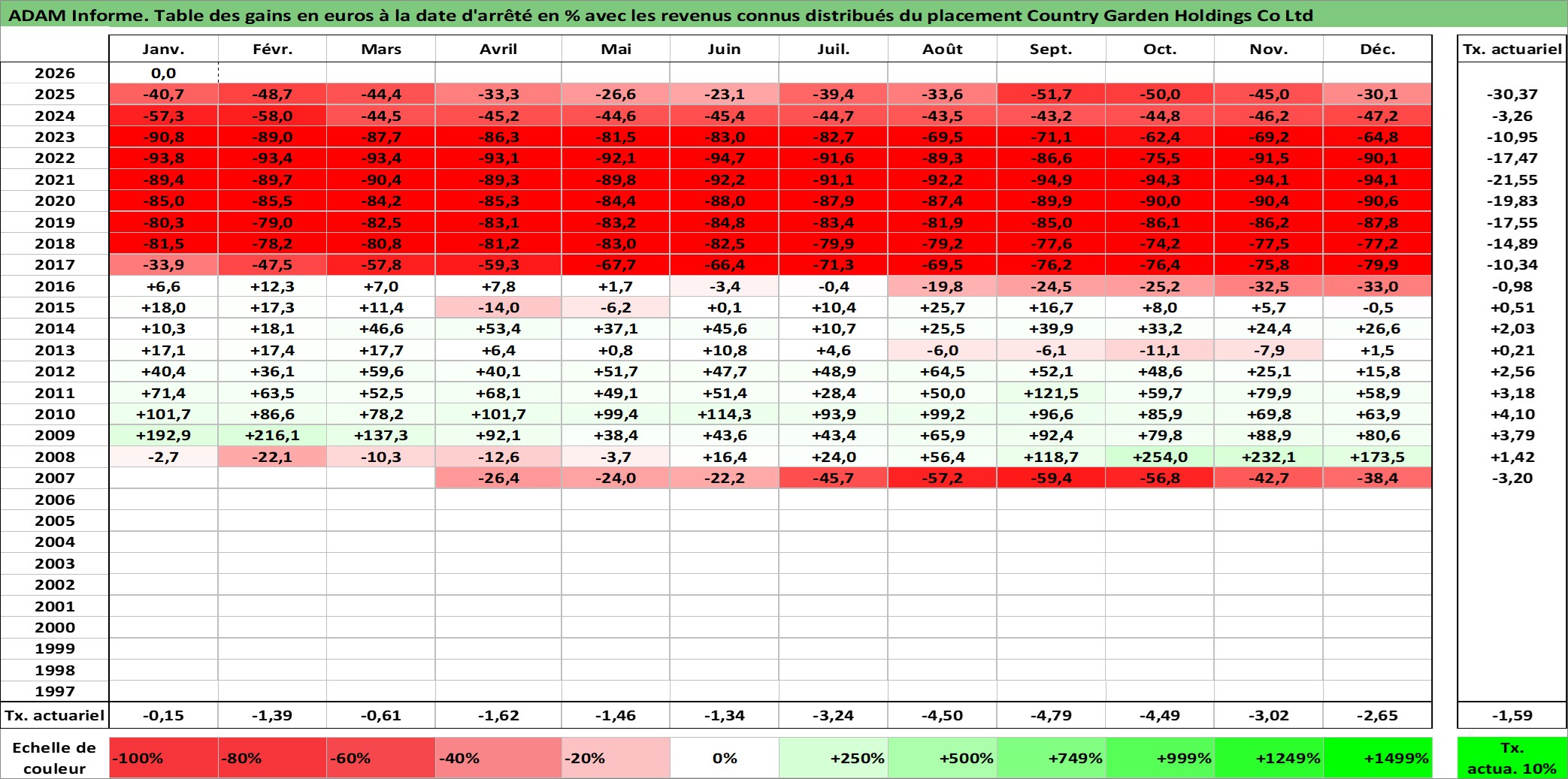The image size is (1568, 779).
Task: Select the -3,20 actuarial rate for 2007
Action: [1512, 478]
